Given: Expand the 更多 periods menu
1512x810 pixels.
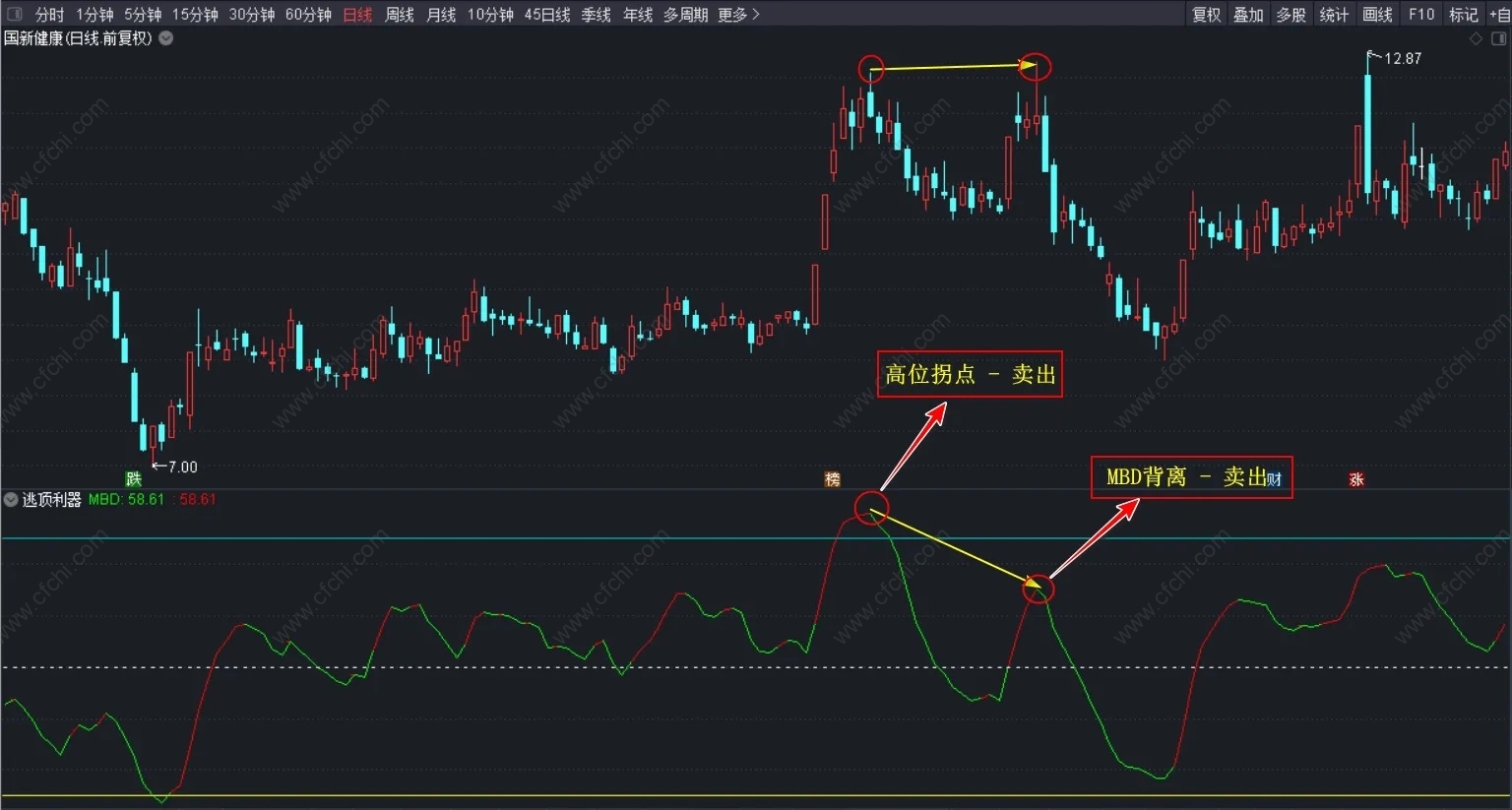Looking at the screenshot, I should click(738, 15).
